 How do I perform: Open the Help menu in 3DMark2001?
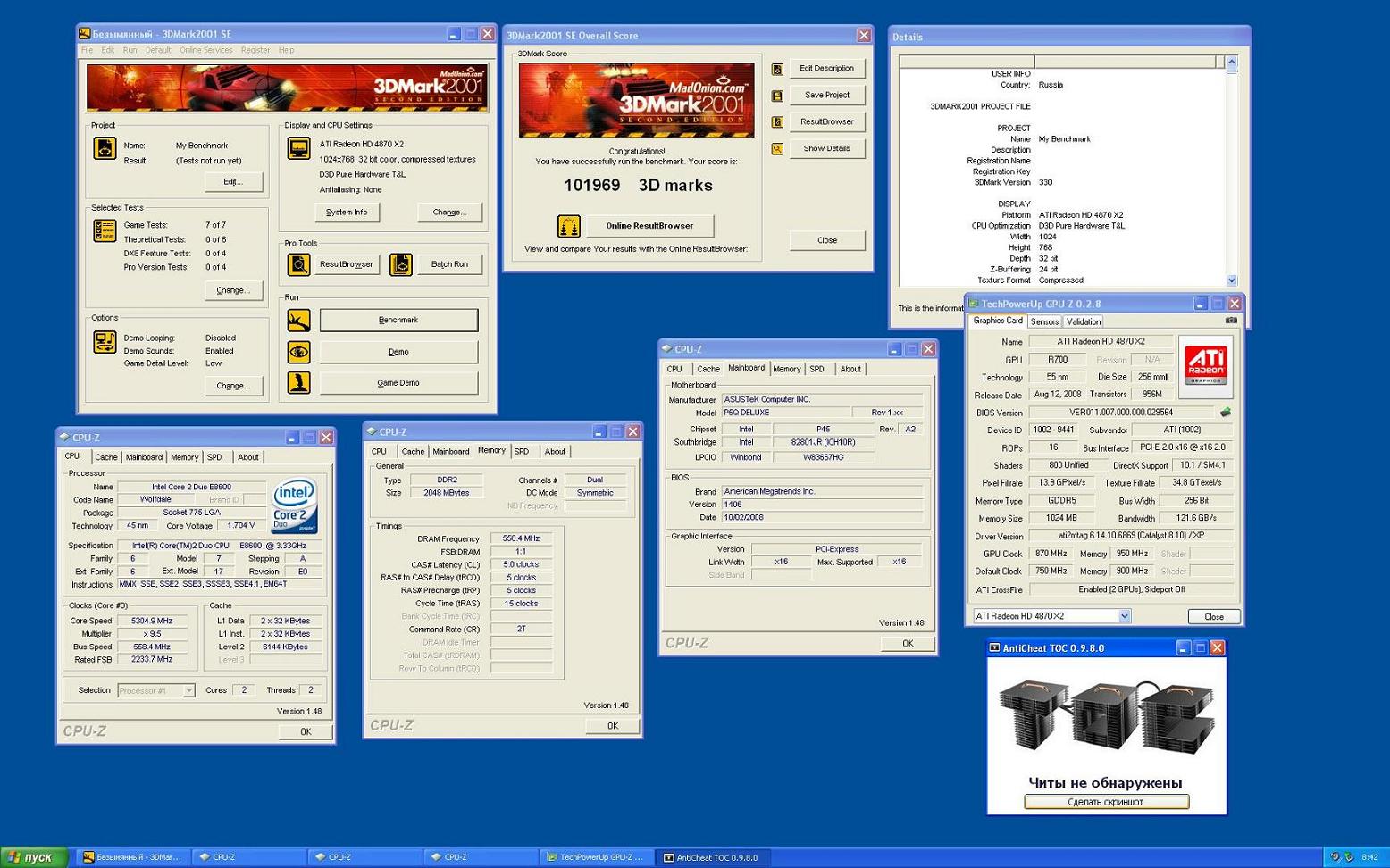point(286,50)
